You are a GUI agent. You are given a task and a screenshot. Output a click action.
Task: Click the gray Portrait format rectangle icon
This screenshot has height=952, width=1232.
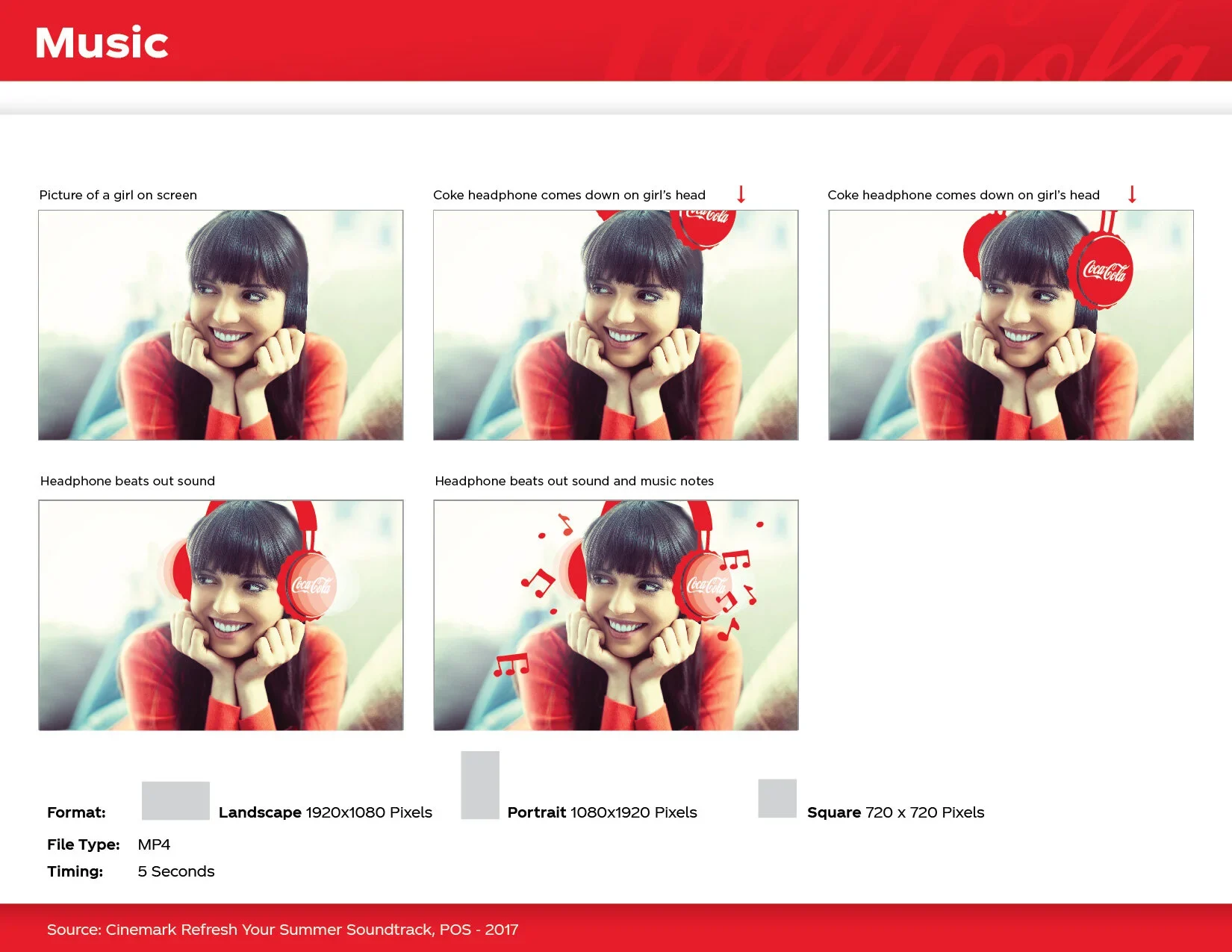click(x=480, y=785)
